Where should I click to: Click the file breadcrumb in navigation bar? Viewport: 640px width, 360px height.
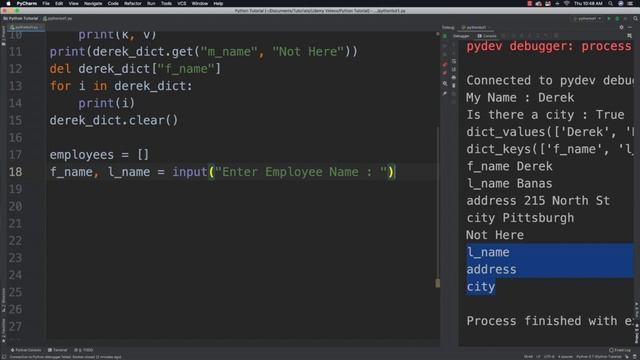coord(58,18)
